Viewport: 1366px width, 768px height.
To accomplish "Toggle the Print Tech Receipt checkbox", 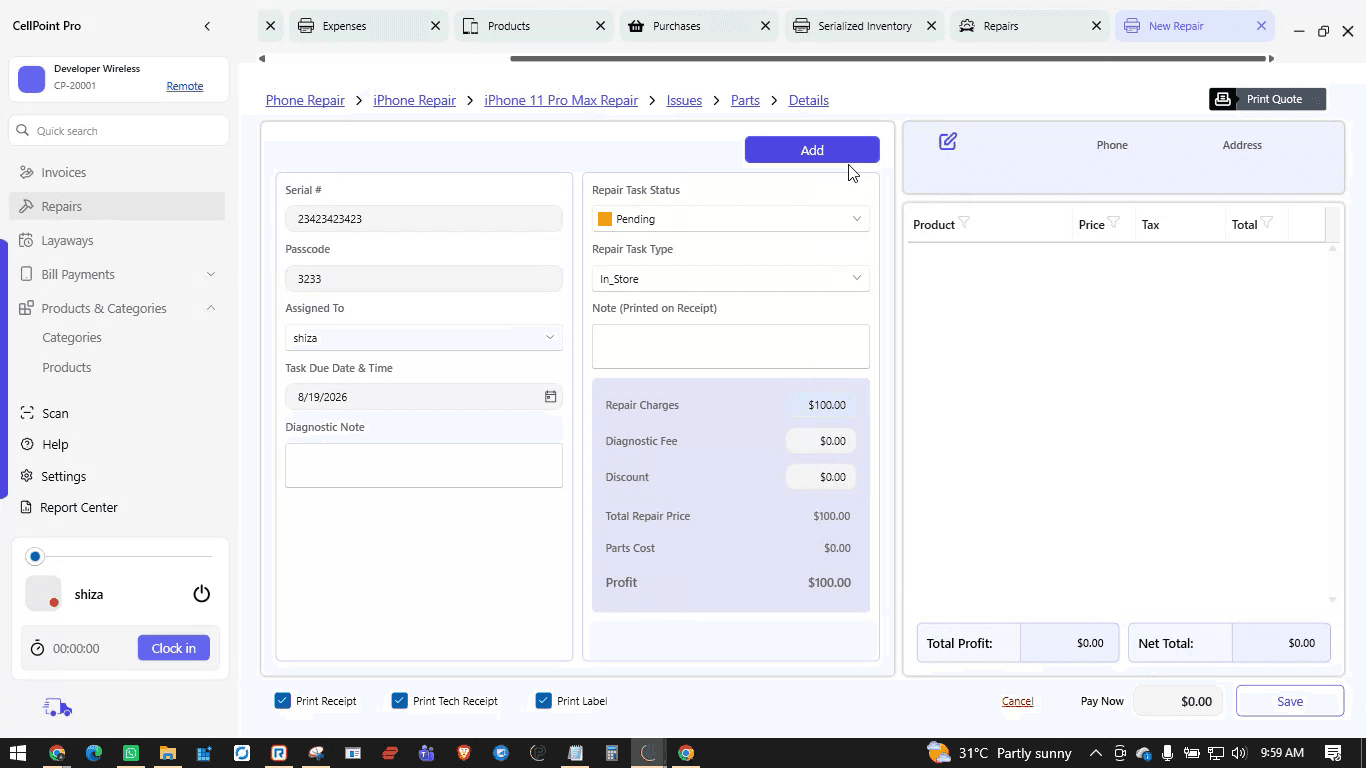I will [x=400, y=701].
